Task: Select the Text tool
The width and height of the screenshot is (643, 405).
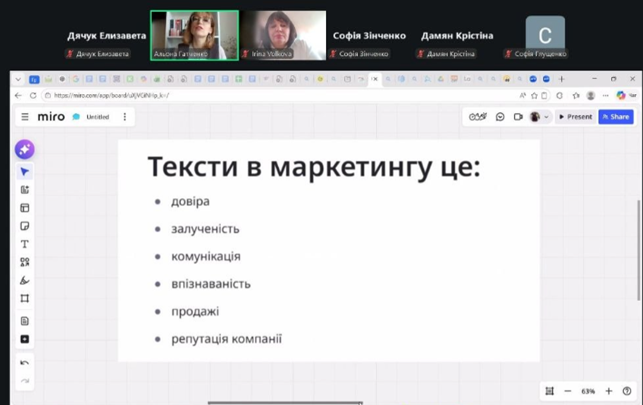Action: click(25, 244)
